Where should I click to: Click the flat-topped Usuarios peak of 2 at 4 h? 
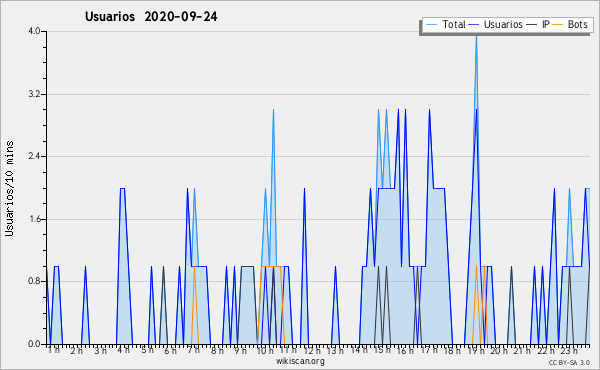point(122,188)
